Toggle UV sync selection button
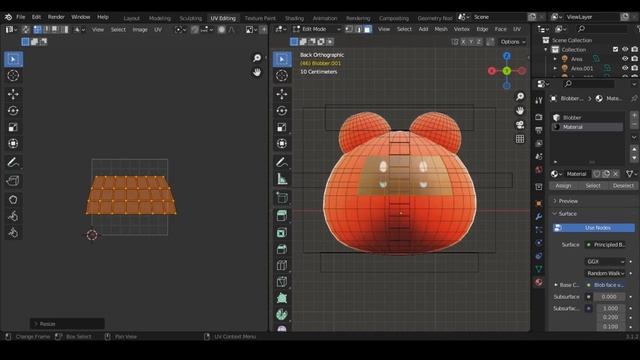This screenshot has height=360, width=640. (25, 29)
